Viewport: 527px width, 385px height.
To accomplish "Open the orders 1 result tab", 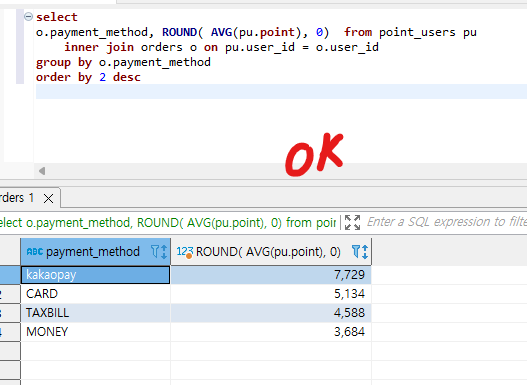I will click(x=17, y=198).
